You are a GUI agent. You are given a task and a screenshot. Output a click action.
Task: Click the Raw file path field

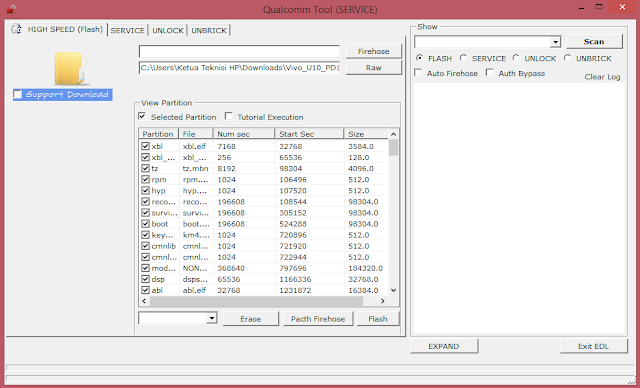[x=239, y=68]
